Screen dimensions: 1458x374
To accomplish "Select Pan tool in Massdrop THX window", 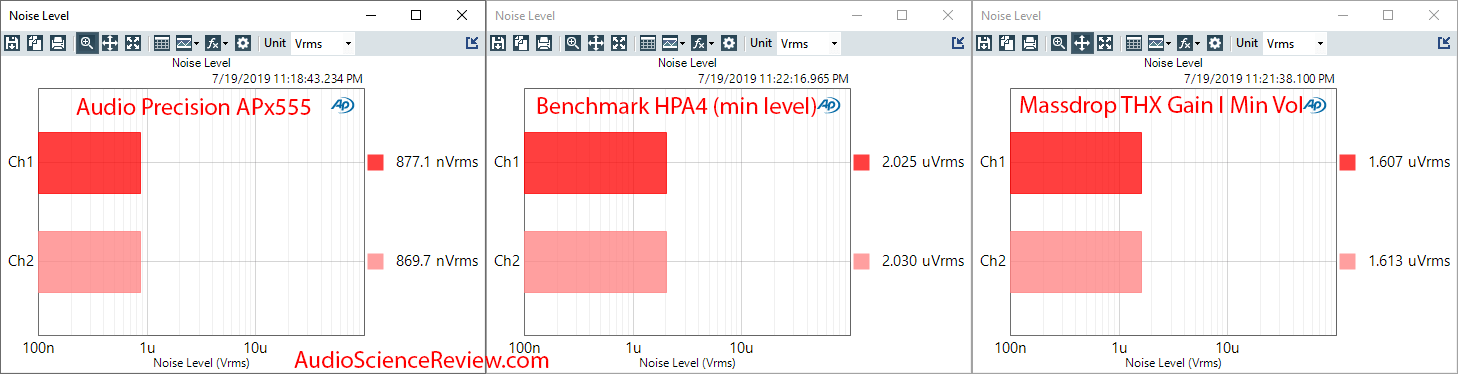I will click(x=1082, y=43).
